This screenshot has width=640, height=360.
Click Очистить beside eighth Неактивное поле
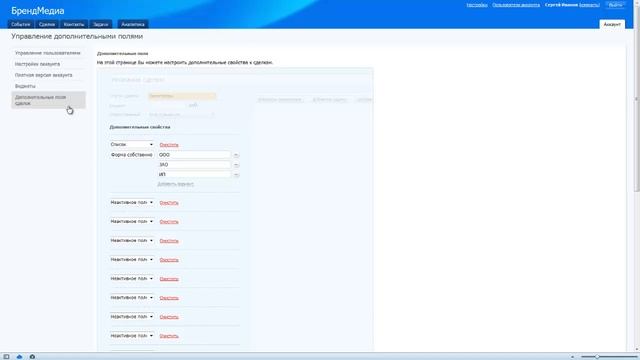click(x=169, y=336)
